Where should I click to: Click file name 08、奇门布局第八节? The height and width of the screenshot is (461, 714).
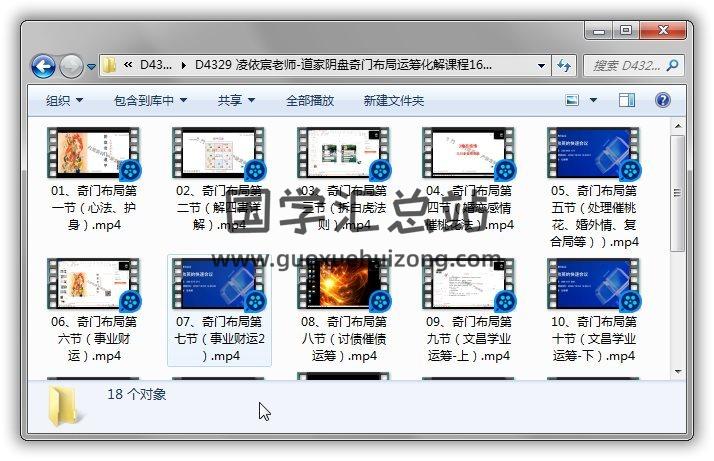tap(344, 338)
